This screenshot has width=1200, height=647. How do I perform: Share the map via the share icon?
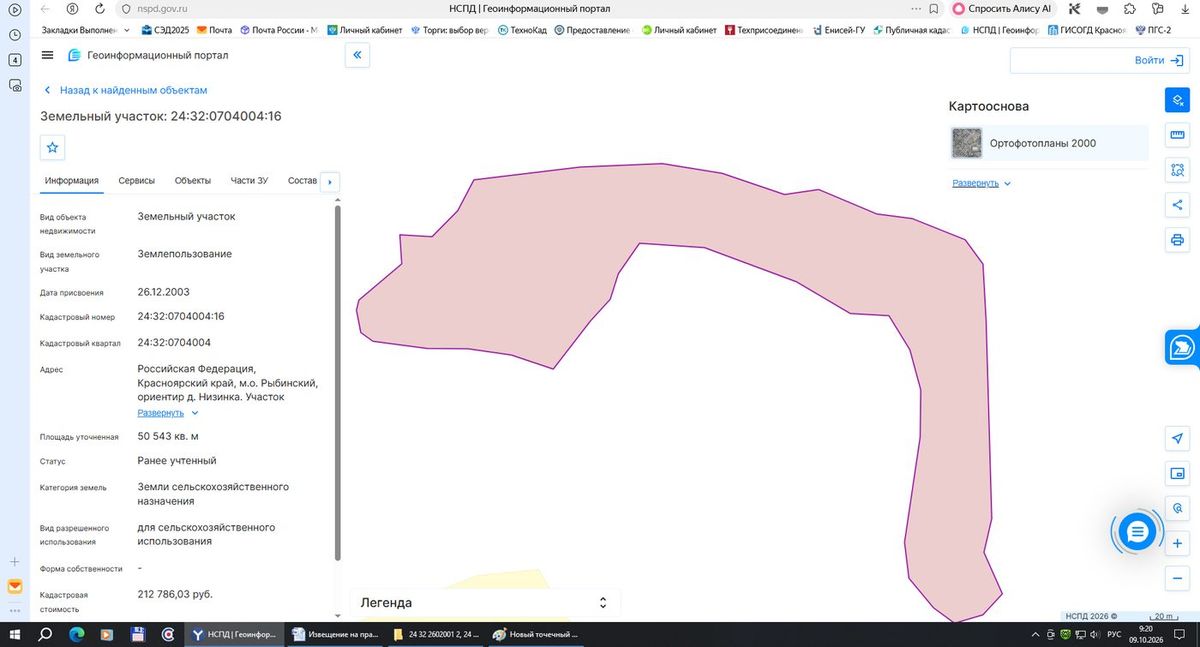[1177, 205]
